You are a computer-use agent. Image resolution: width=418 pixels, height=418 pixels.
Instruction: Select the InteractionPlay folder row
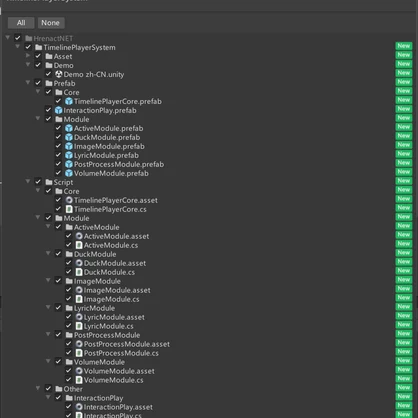click(209, 398)
